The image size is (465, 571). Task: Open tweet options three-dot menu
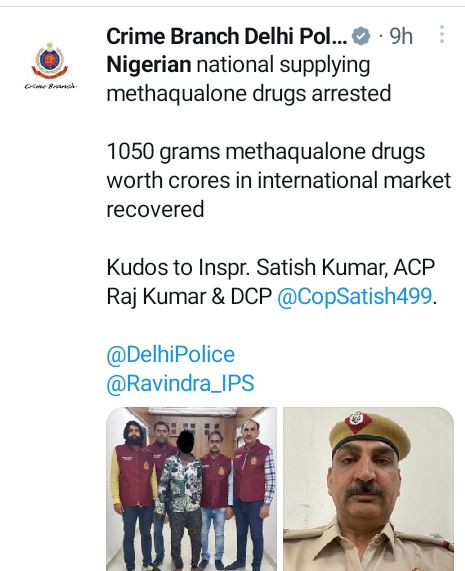tap(442, 34)
